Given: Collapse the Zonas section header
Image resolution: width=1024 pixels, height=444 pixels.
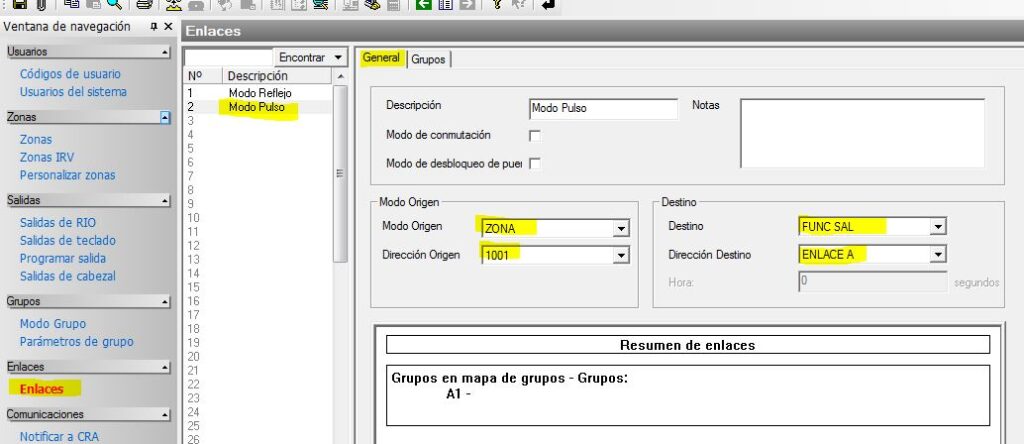Looking at the screenshot, I should pyautogui.click(x=165, y=118).
